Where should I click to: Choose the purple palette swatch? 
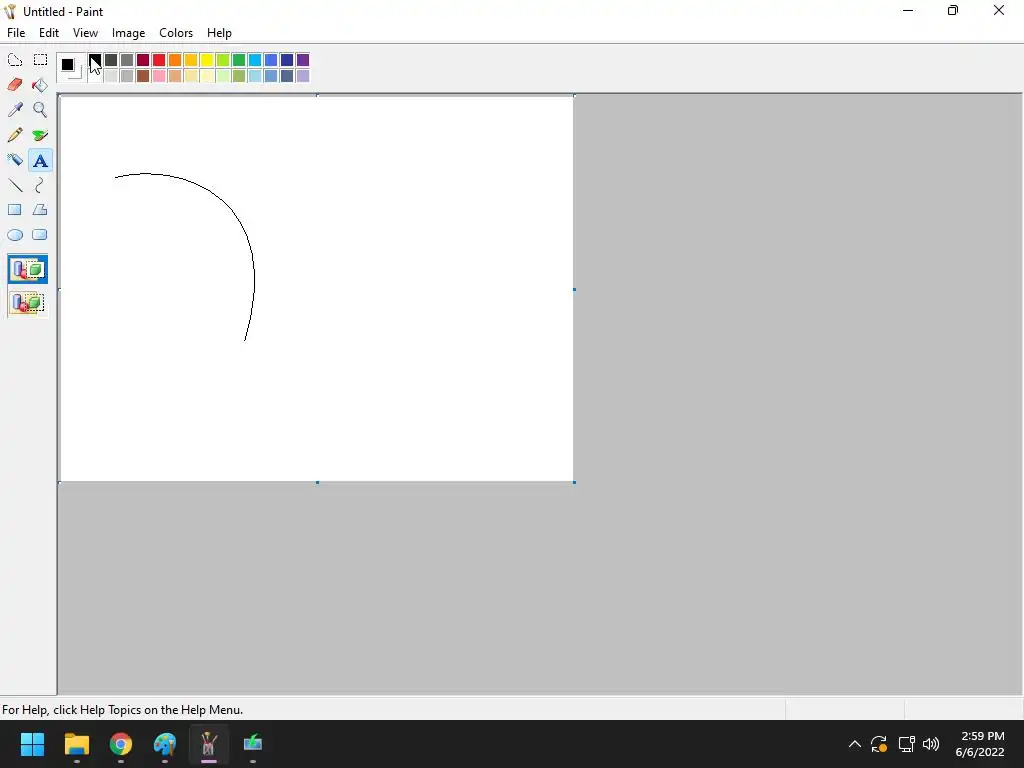[x=303, y=60]
